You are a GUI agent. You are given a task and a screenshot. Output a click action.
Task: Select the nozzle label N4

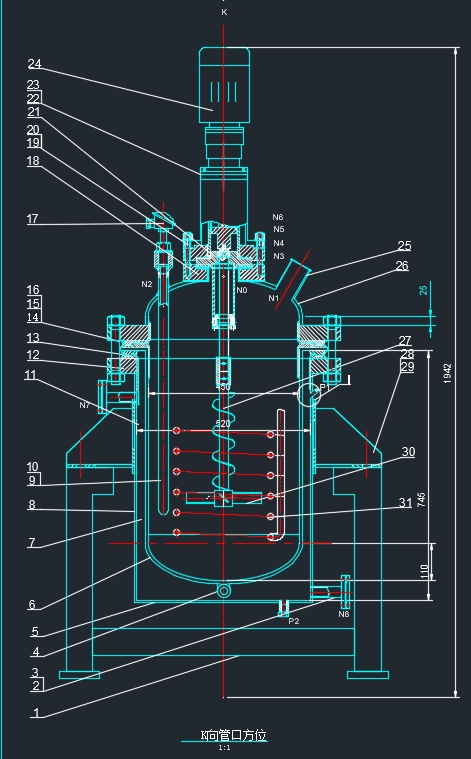pos(279,243)
